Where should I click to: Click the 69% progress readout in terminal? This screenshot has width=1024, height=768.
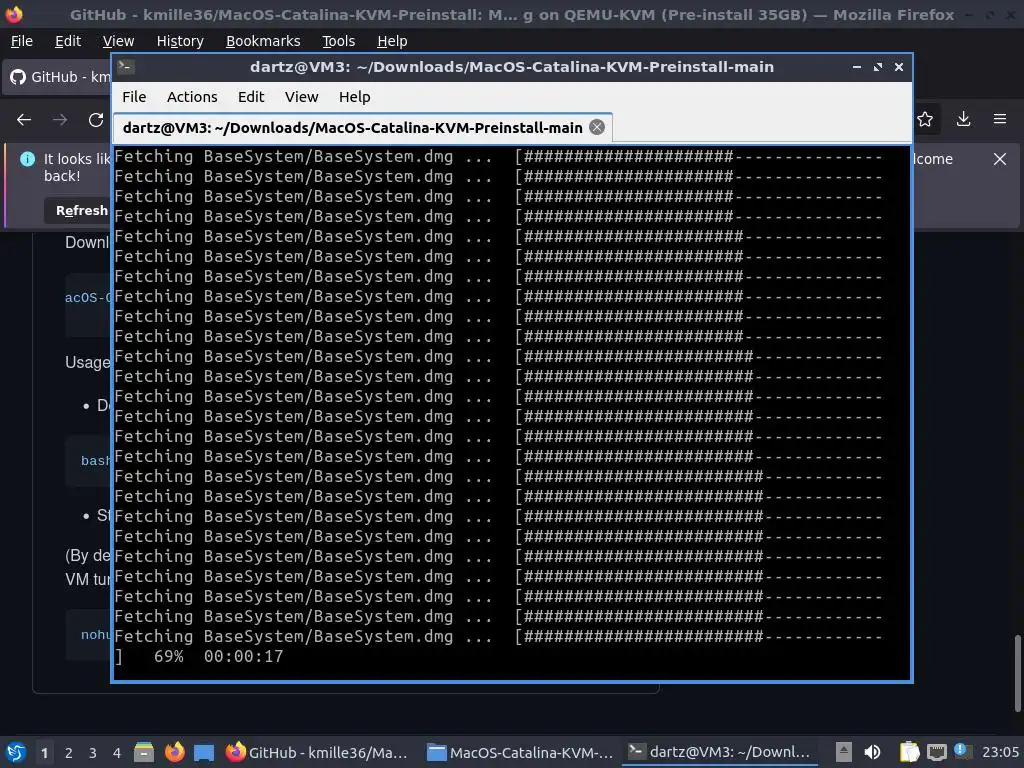click(x=168, y=656)
